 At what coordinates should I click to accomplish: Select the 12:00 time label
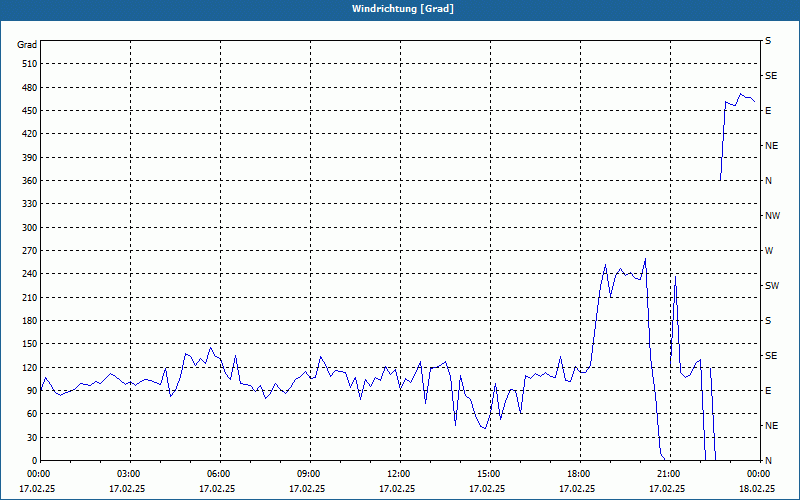pos(400,474)
